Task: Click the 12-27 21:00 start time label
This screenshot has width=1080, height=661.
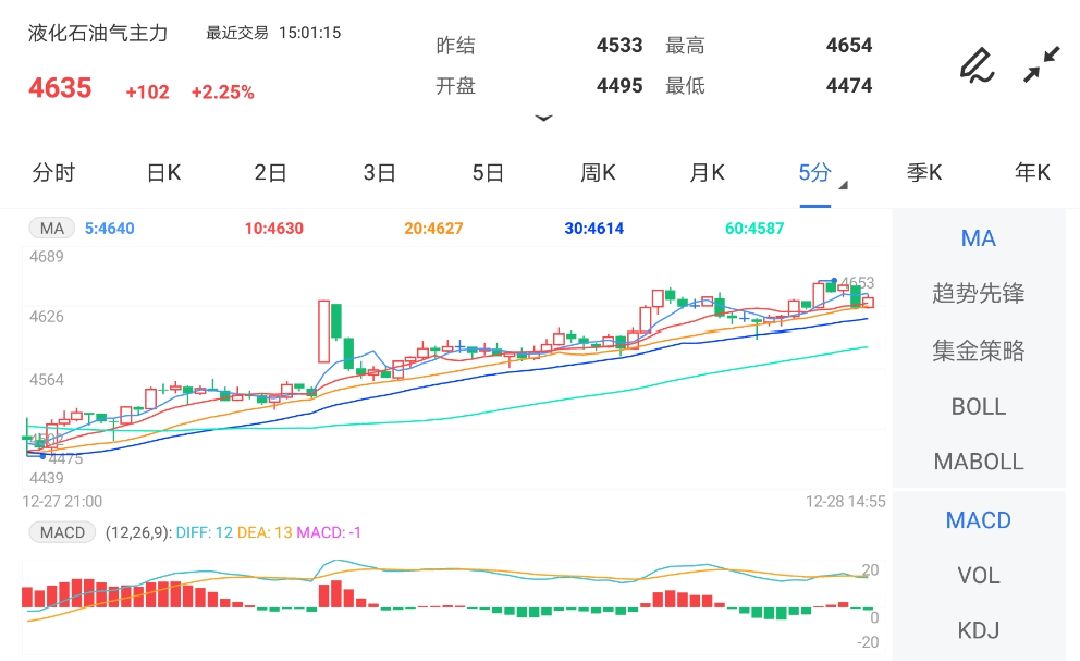Action: point(62,501)
